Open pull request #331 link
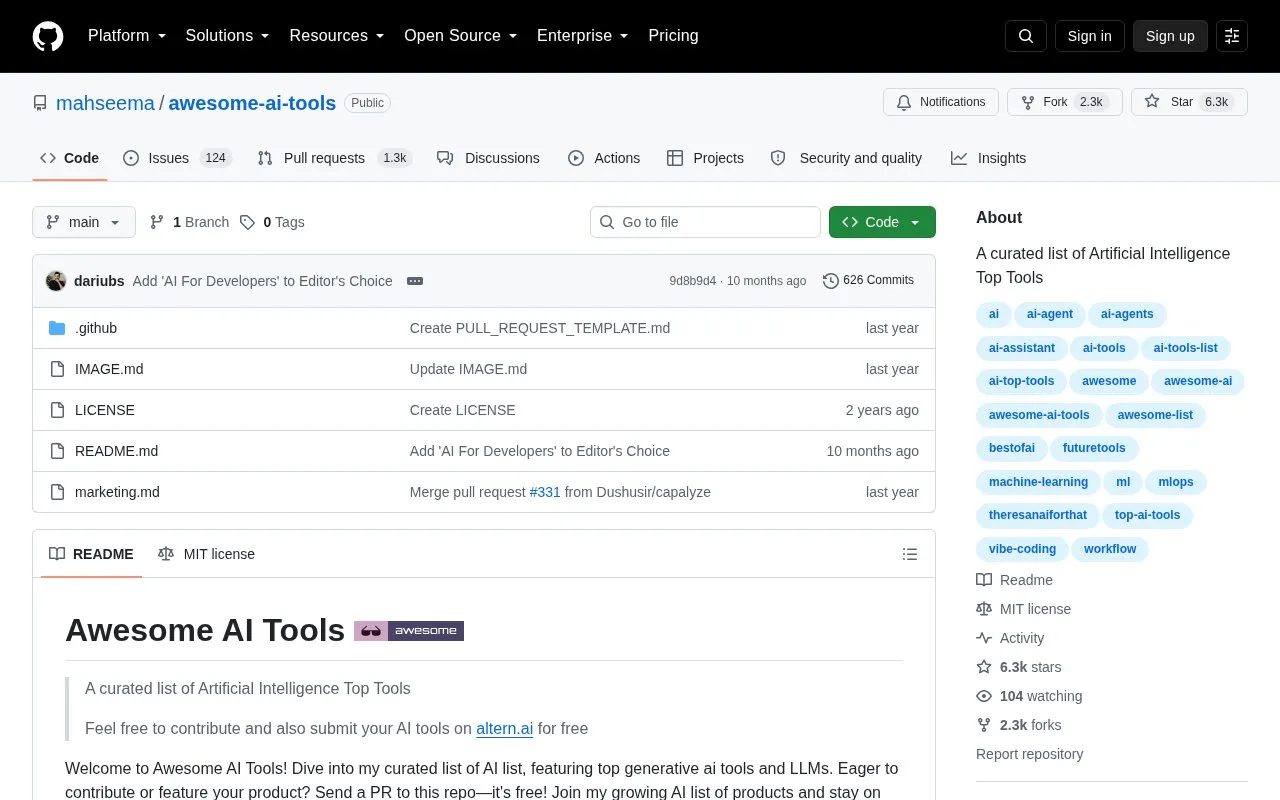The image size is (1280, 800). point(545,492)
